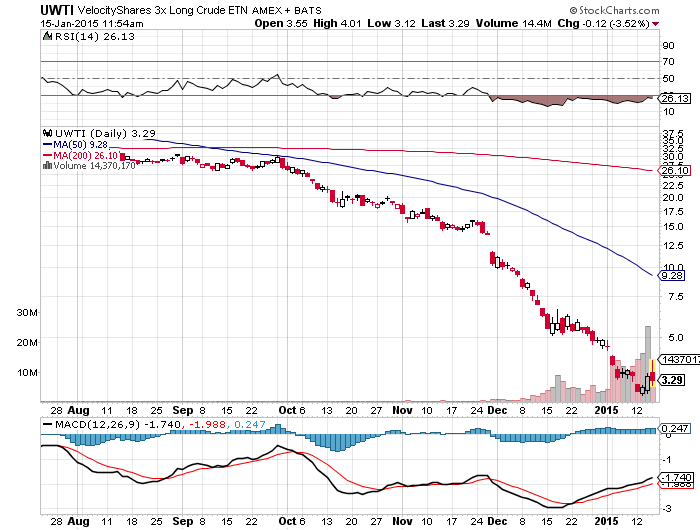Click the -3 label on MACD axis
700x530 pixels.
coord(668,509)
